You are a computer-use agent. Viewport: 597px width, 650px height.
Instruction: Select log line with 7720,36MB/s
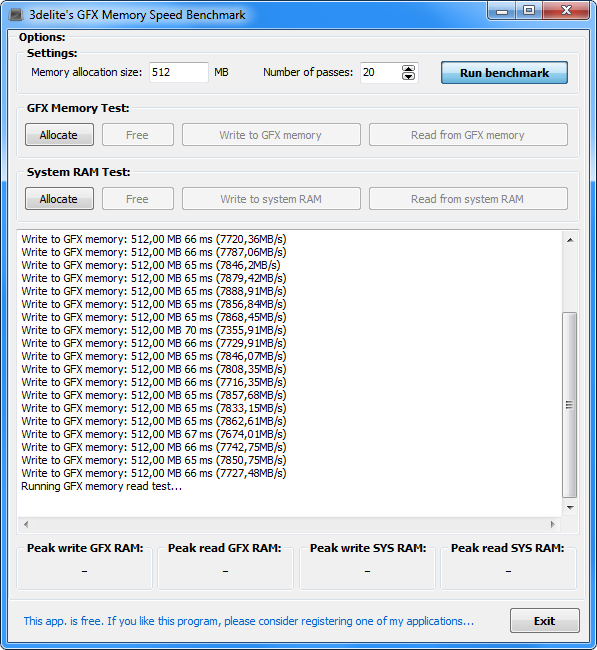tap(154, 239)
